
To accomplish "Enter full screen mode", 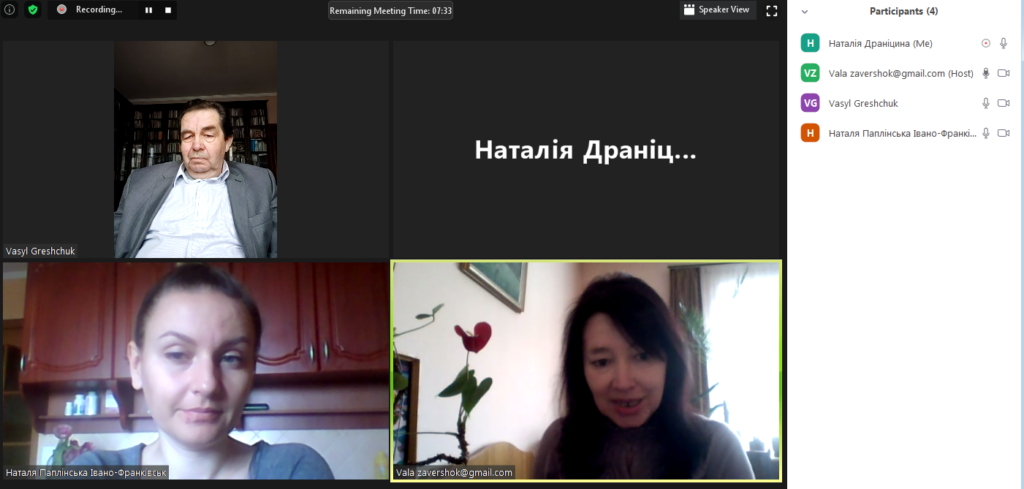I will (771, 11).
